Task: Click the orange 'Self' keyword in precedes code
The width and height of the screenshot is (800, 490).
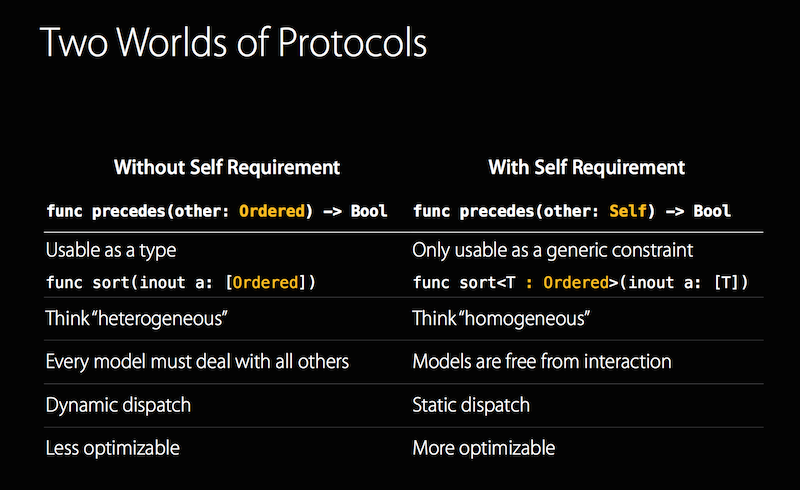Action: click(x=629, y=211)
